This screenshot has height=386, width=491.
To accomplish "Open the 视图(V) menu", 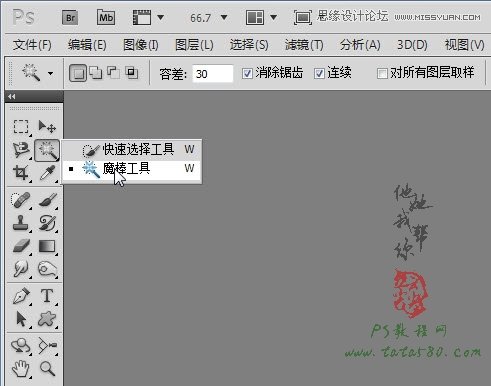I will (x=465, y=45).
